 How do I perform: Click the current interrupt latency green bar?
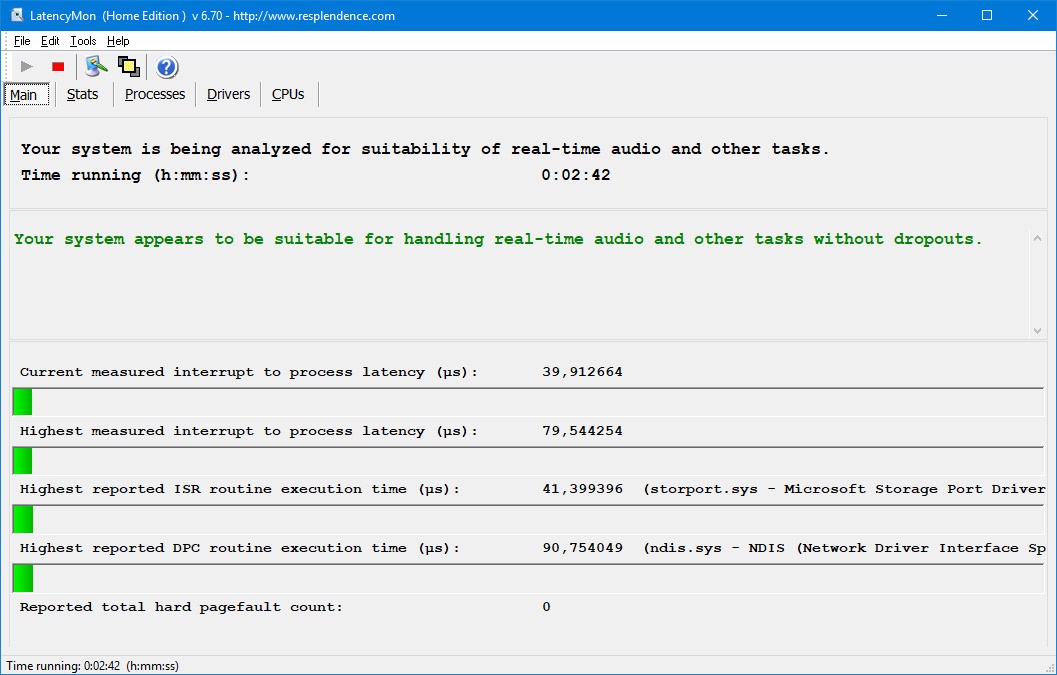point(22,402)
